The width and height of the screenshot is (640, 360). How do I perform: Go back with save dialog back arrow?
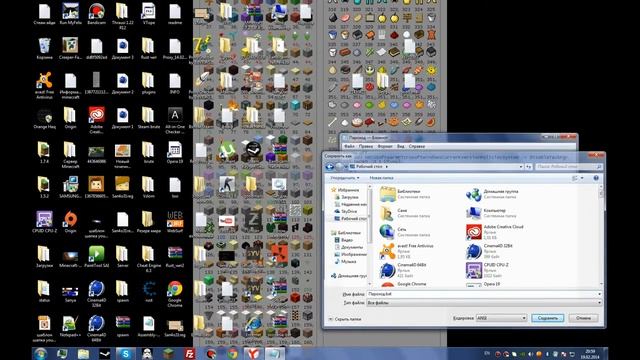(330, 167)
